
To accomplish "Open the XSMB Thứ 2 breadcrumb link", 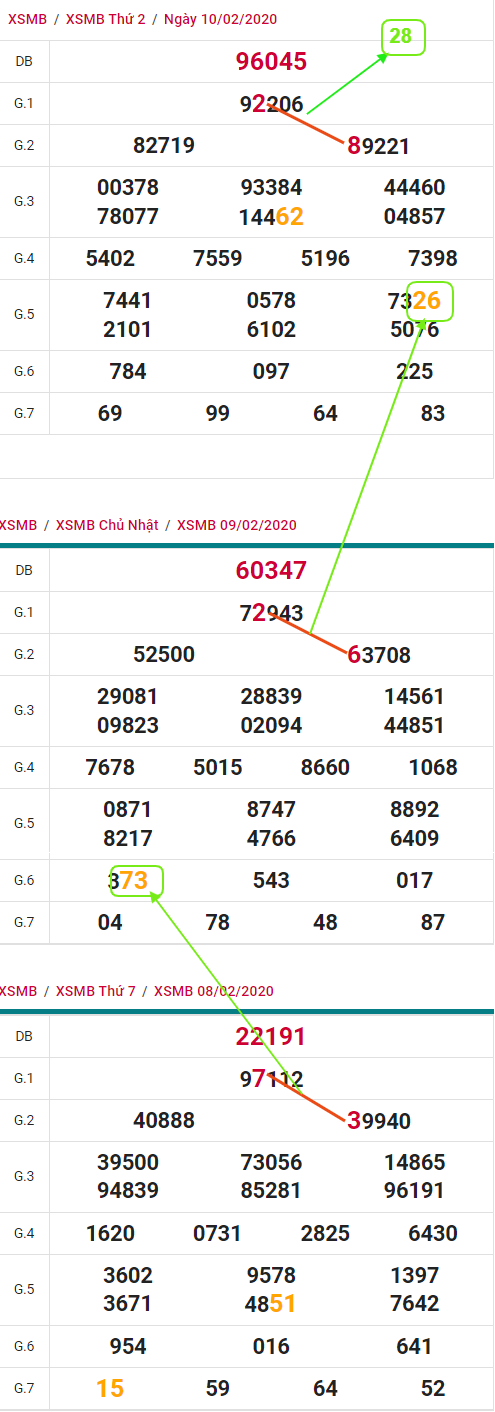I will click(104, 19).
